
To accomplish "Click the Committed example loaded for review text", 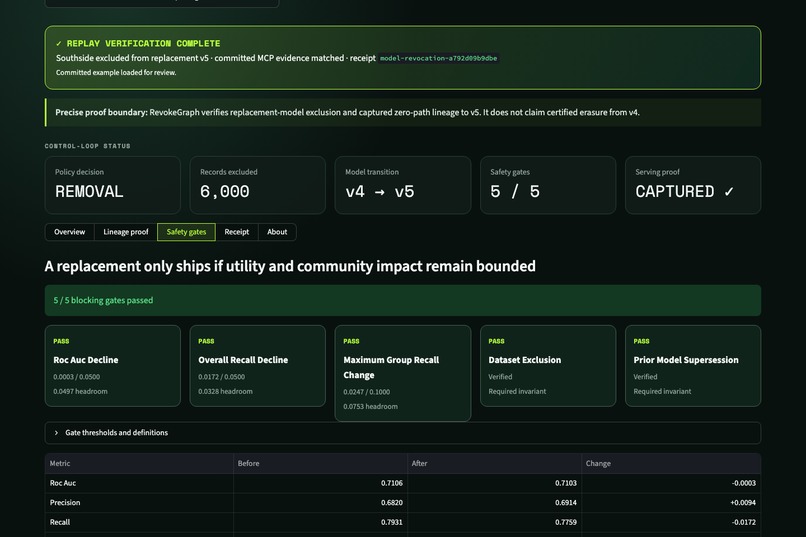I will [116, 72].
